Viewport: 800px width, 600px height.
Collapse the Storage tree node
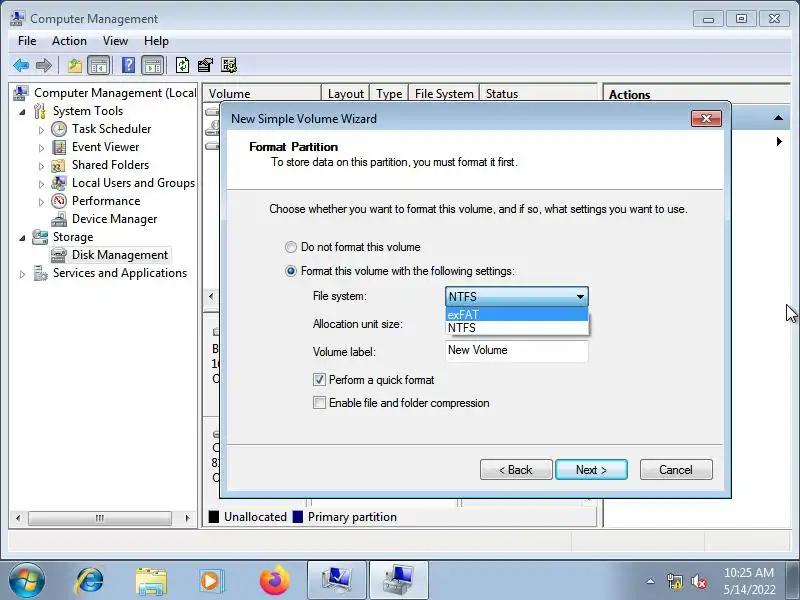[x=22, y=238]
